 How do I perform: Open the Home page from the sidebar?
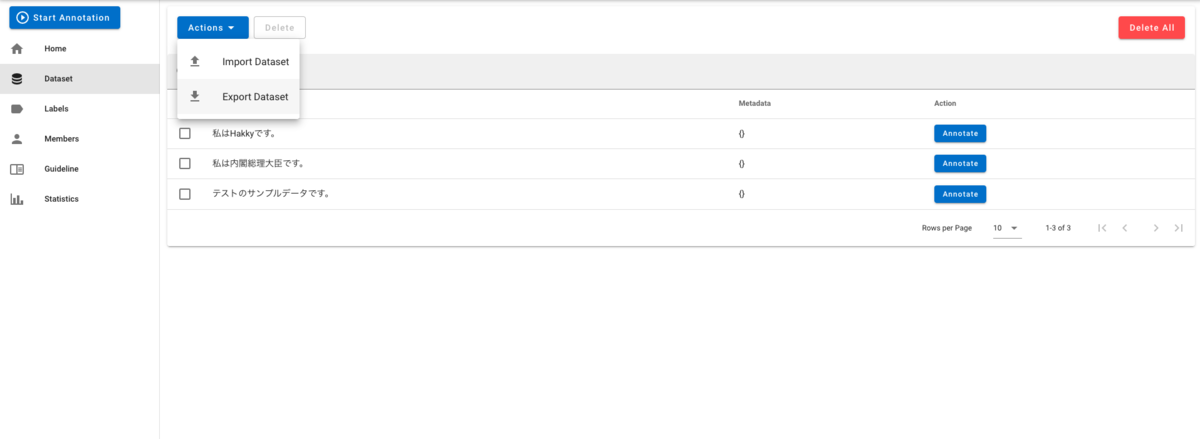pyautogui.click(x=80, y=49)
